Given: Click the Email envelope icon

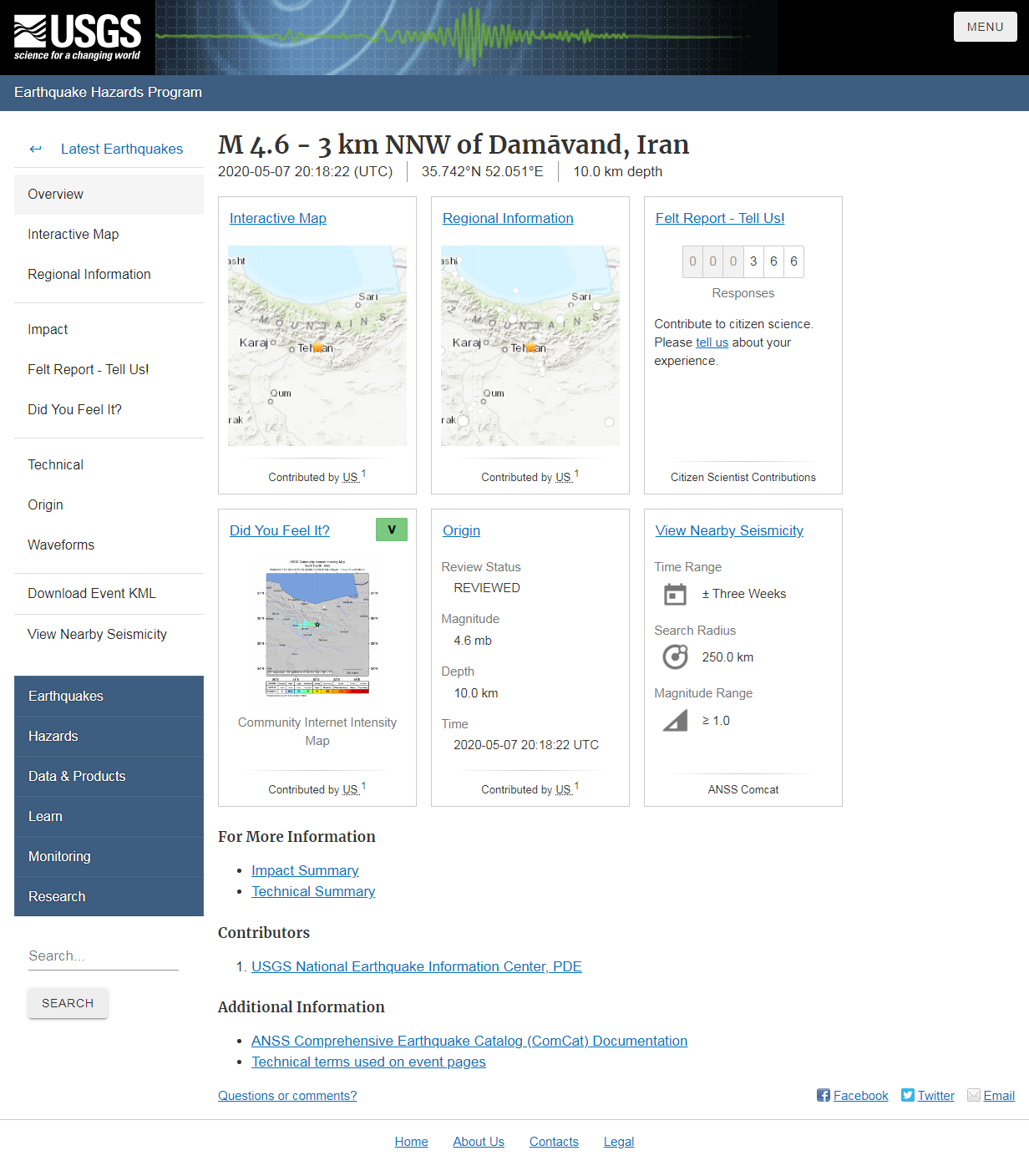Looking at the screenshot, I should pyautogui.click(x=973, y=1095).
